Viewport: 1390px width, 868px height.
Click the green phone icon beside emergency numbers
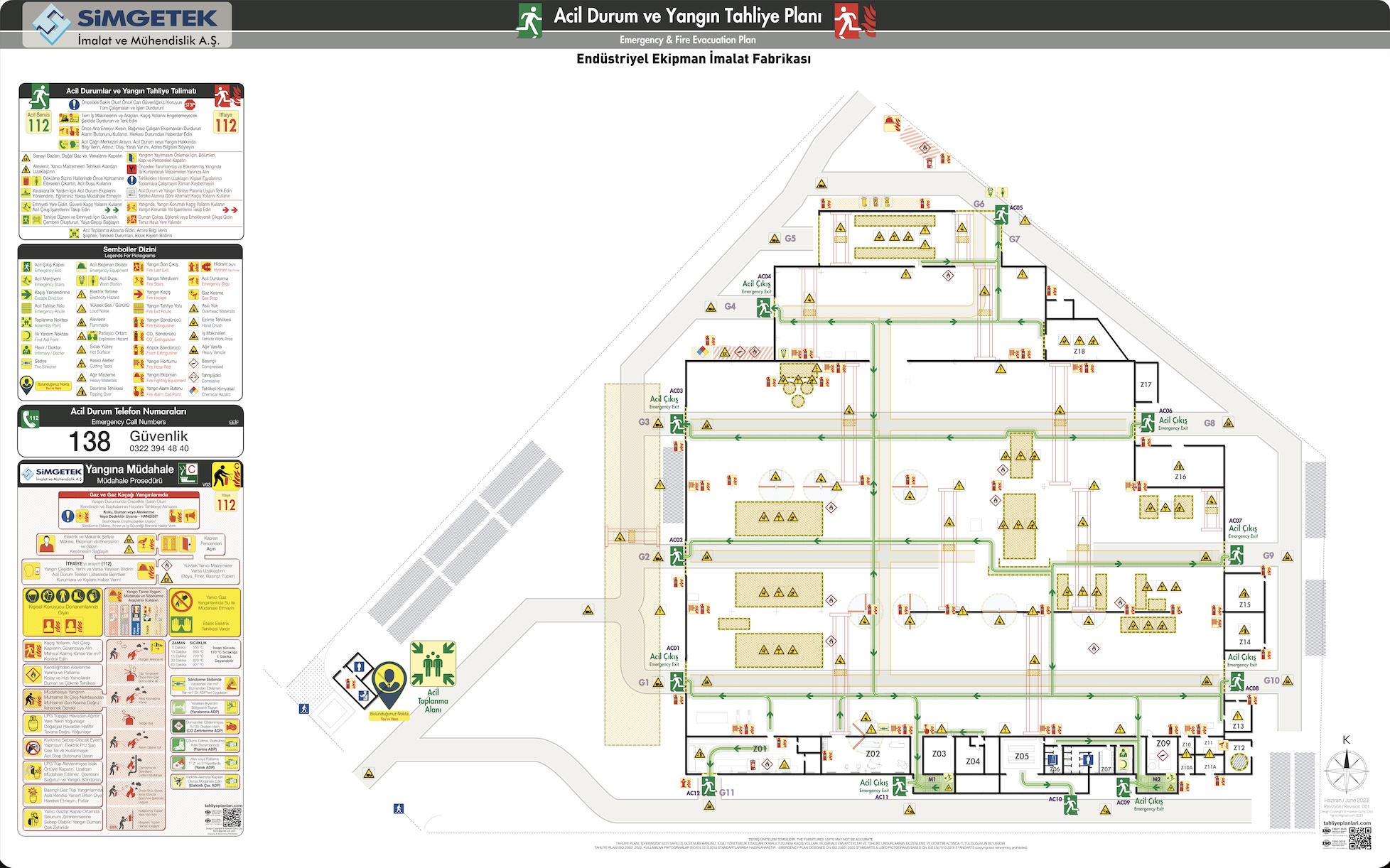click(x=31, y=418)
